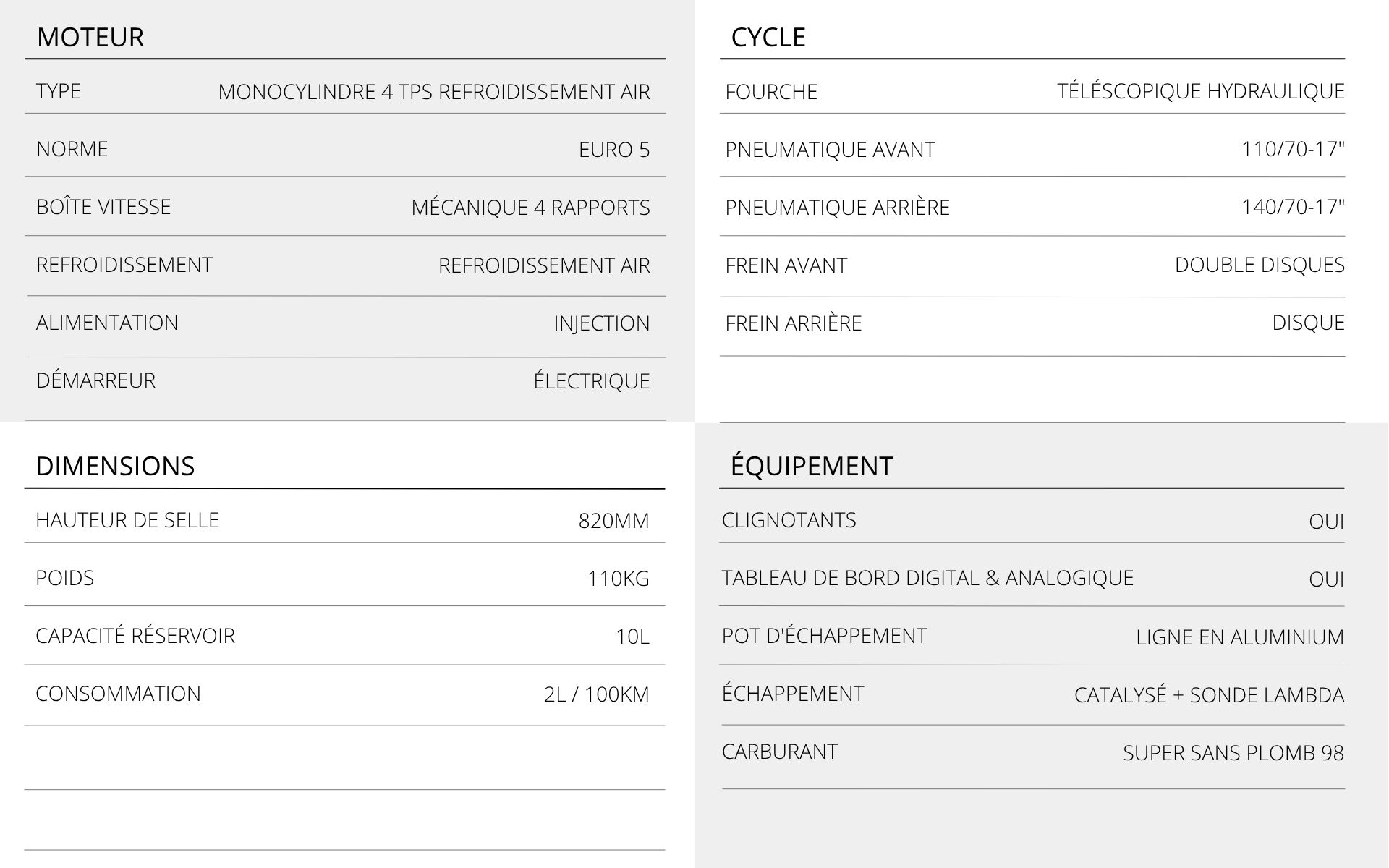Click the MÉCANIQUE 4 RAPPORTS value
Screen dimensions: 1389x868
point(530,208)
